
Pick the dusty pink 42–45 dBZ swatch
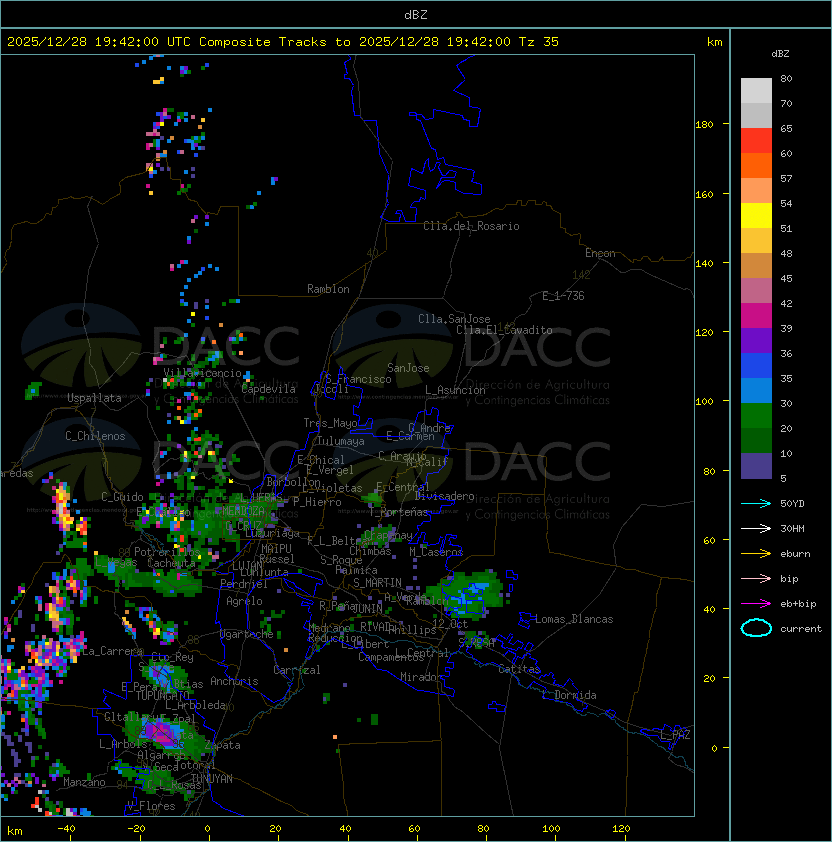point(756,291)
